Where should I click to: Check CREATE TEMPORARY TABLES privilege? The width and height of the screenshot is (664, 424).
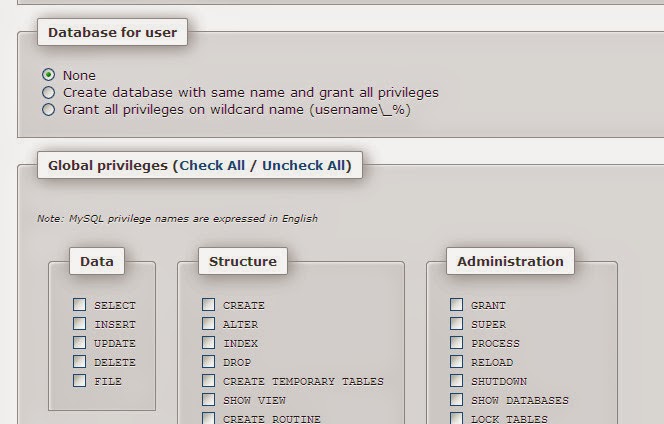tap(208, 381)
